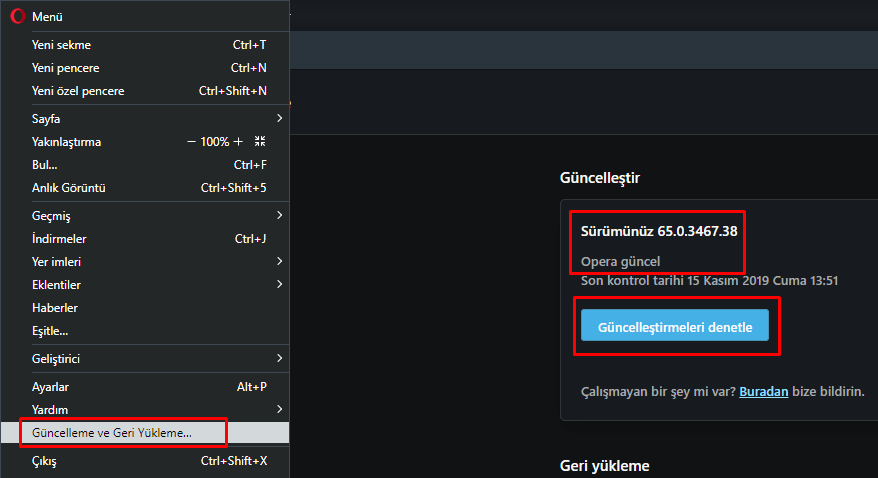Screen dimensions: 878x478
Task: Choose Güncelleme ve Geri Yükleme...
Action: pyautogui.click(x=145, y=433)
